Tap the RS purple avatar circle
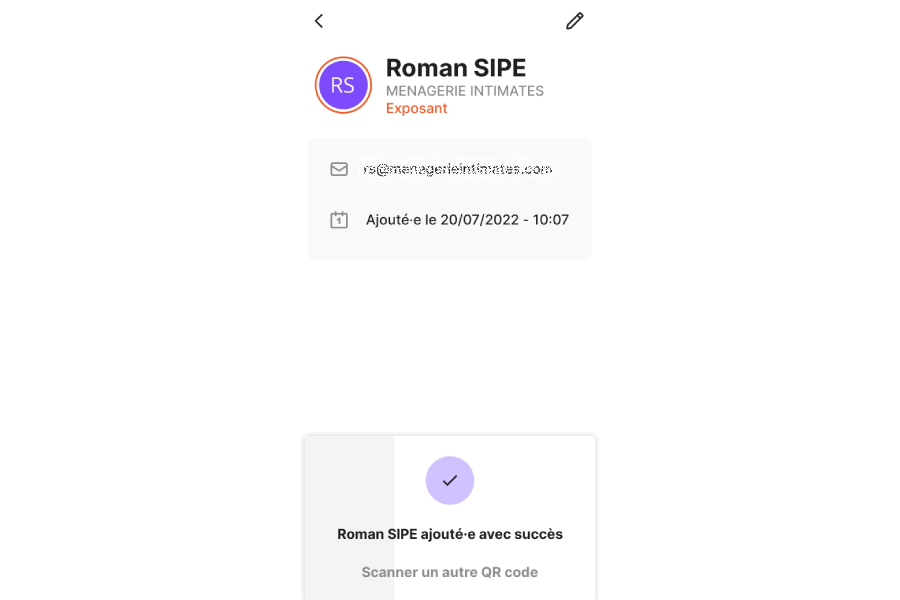The image size is (900, 600). pos(343,85)
